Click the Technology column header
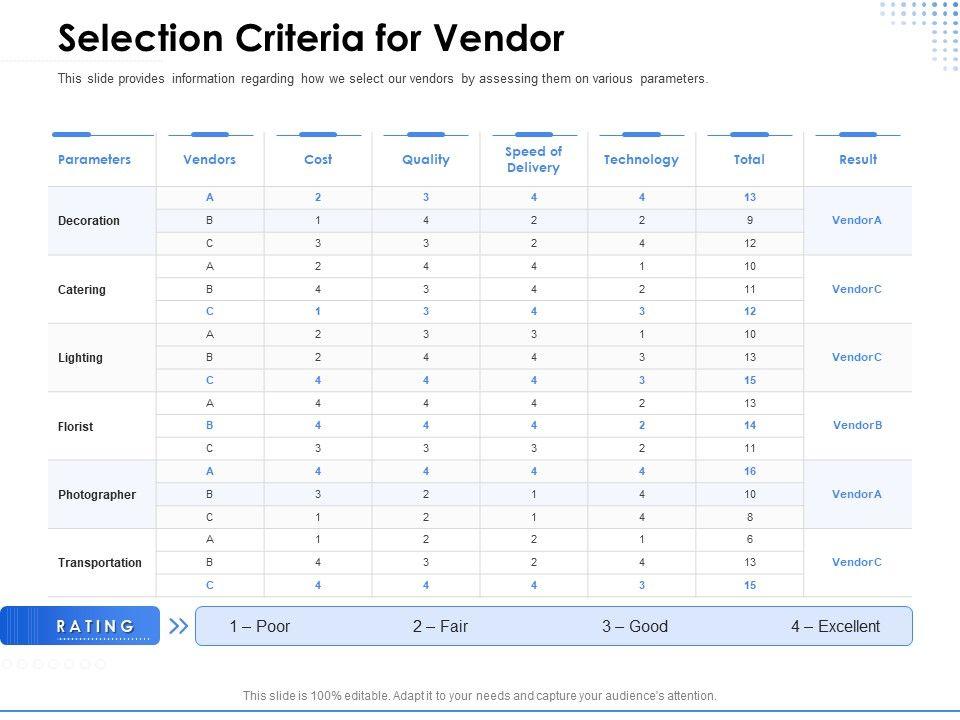 pos(641,159)
